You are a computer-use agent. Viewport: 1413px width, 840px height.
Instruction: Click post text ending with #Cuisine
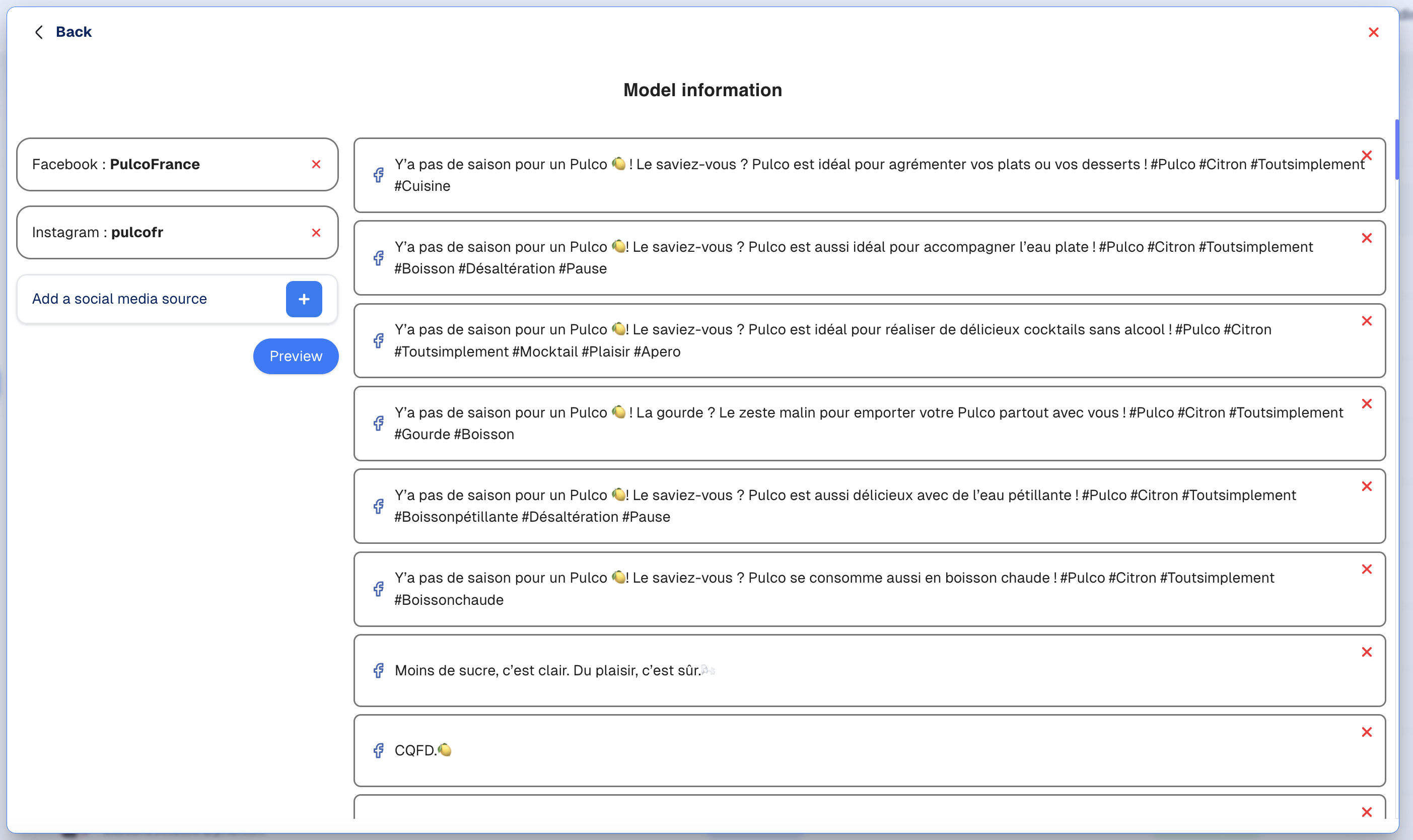coord(879,175)
